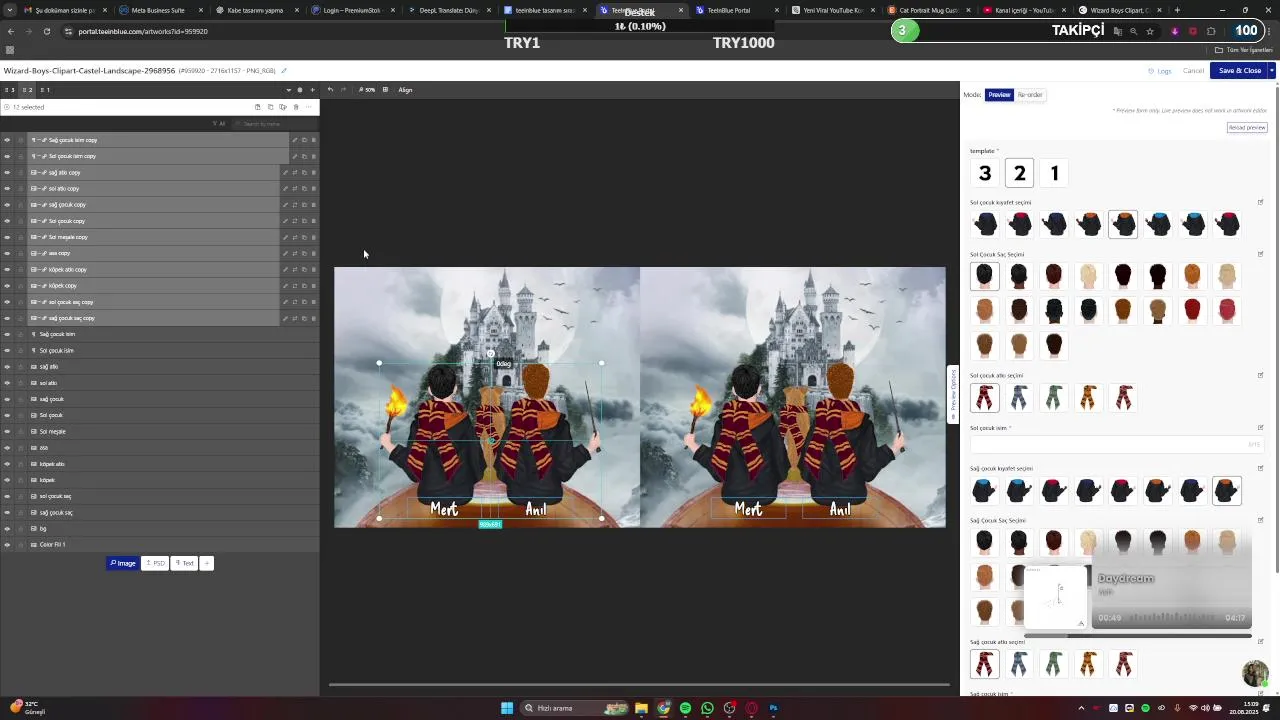Pick the blonde hair for Sol Çocuk Saç
The image size is (1280, 720).
point(1089,276)
